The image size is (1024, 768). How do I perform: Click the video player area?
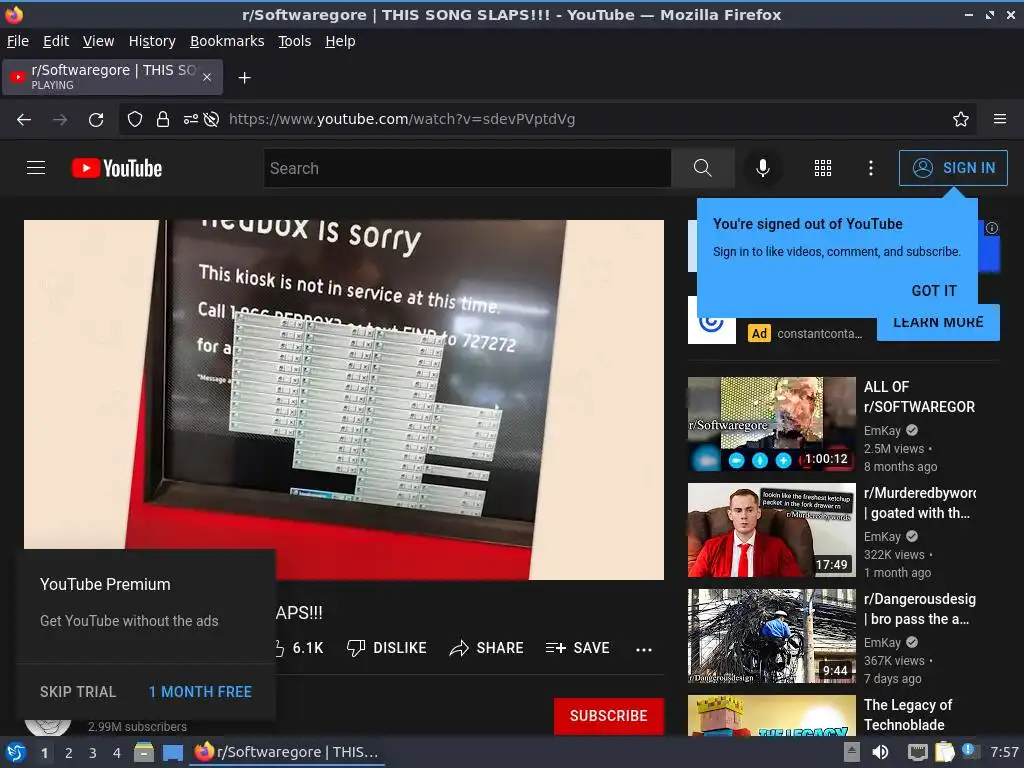point(344,399)
